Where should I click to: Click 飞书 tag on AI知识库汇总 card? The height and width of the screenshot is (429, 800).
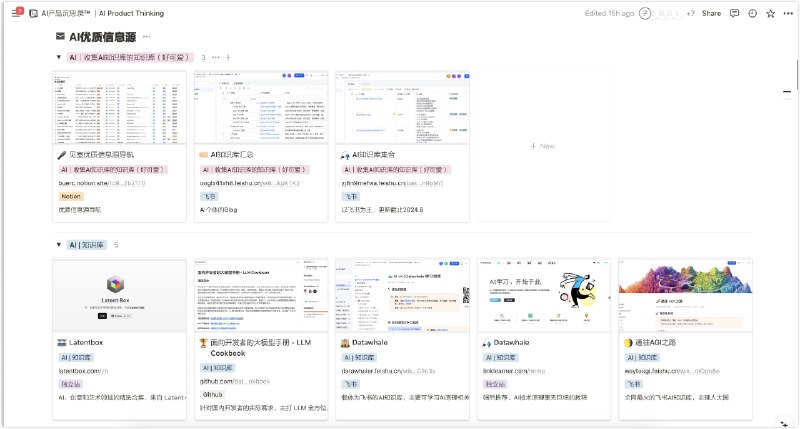pyautogui.click(x=209, y=196)
